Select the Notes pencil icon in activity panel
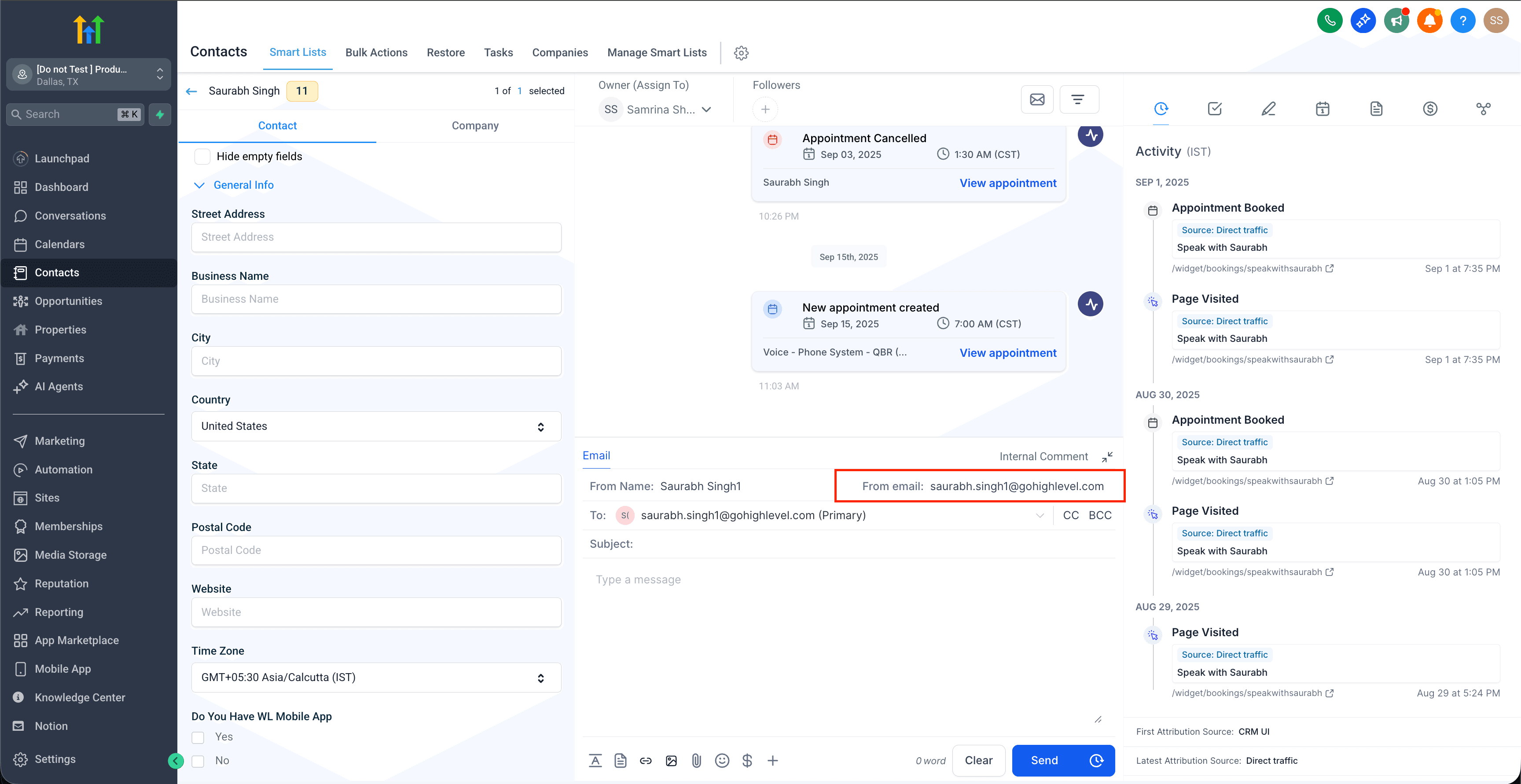1521x784 pixels. click(x=1268, y=109)
